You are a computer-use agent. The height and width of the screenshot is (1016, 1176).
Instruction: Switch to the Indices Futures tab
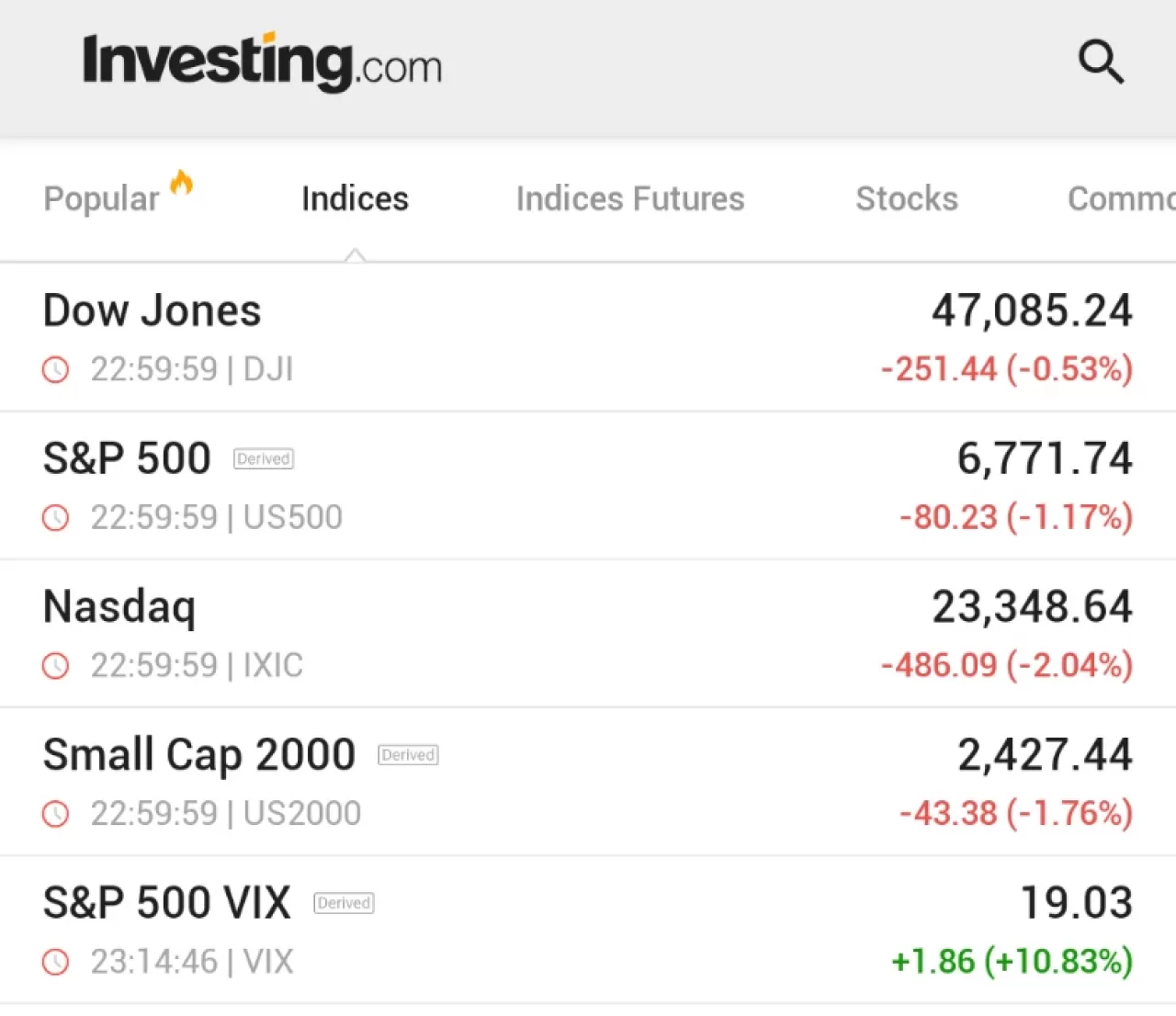630,198
